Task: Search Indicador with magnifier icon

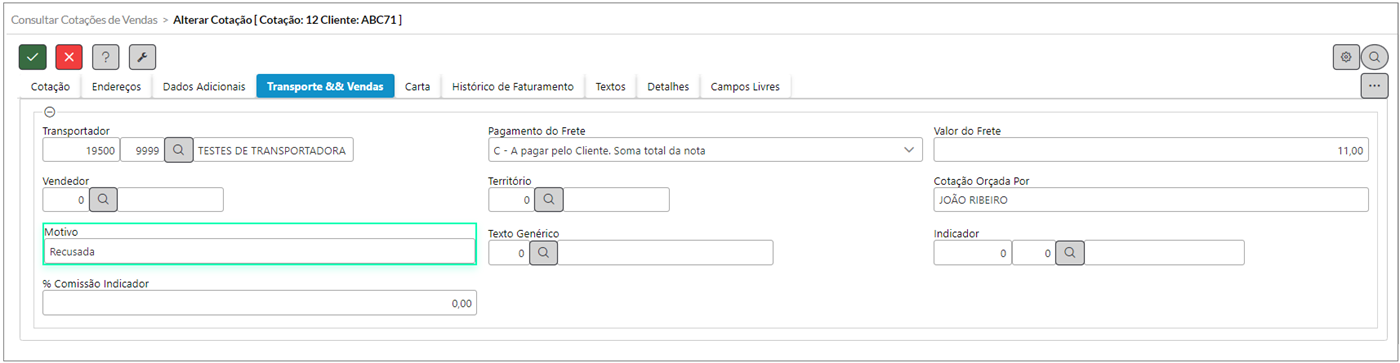Action: pyautogui.click(x=1070, y=253)
